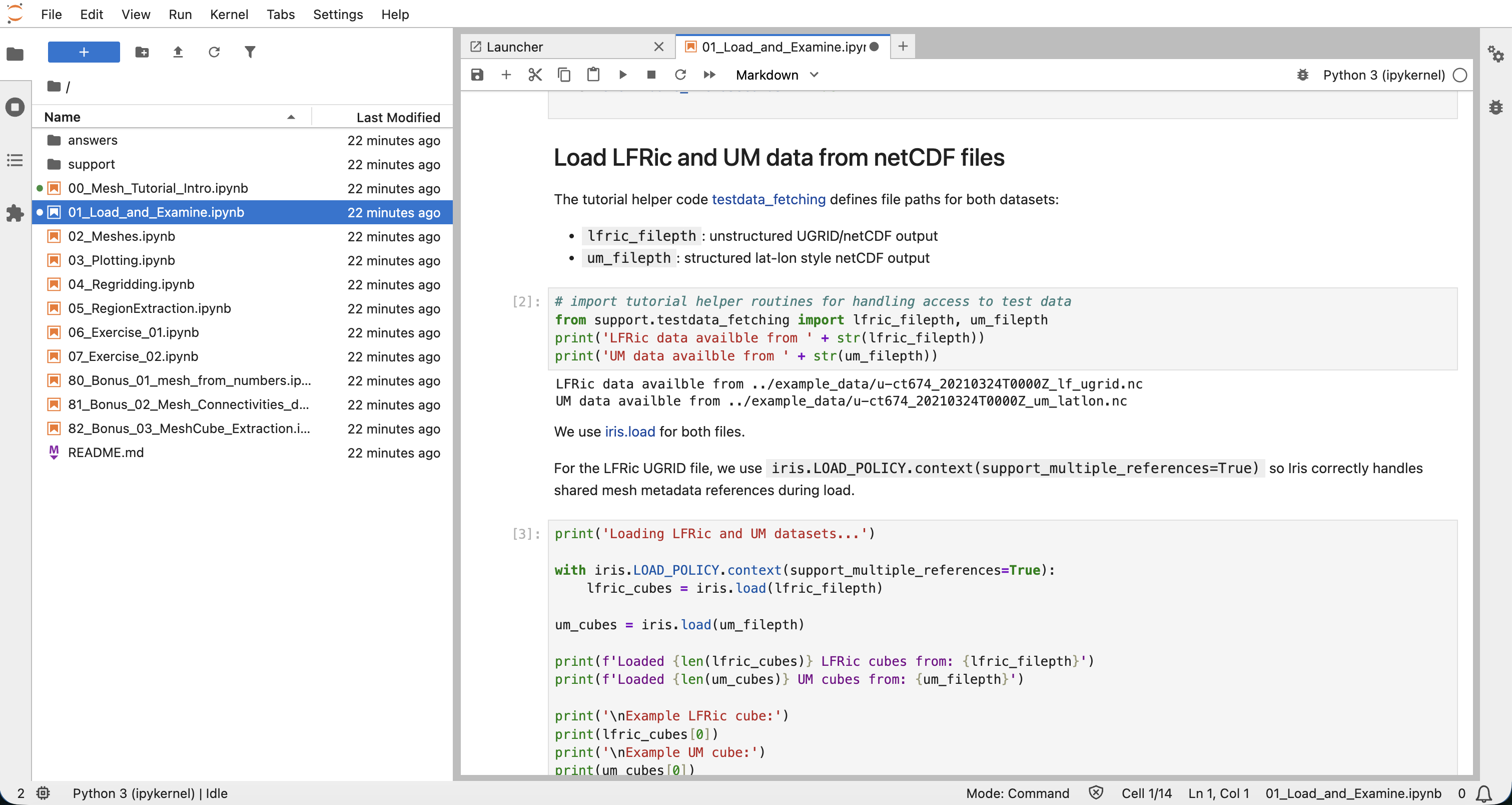Select 05_RegionExtraction.ipynb file

click(243, 309)
